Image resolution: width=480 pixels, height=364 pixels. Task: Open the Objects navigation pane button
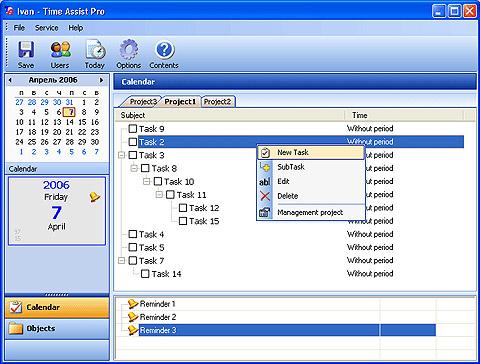pyautogui.click(x=57, y=328)
